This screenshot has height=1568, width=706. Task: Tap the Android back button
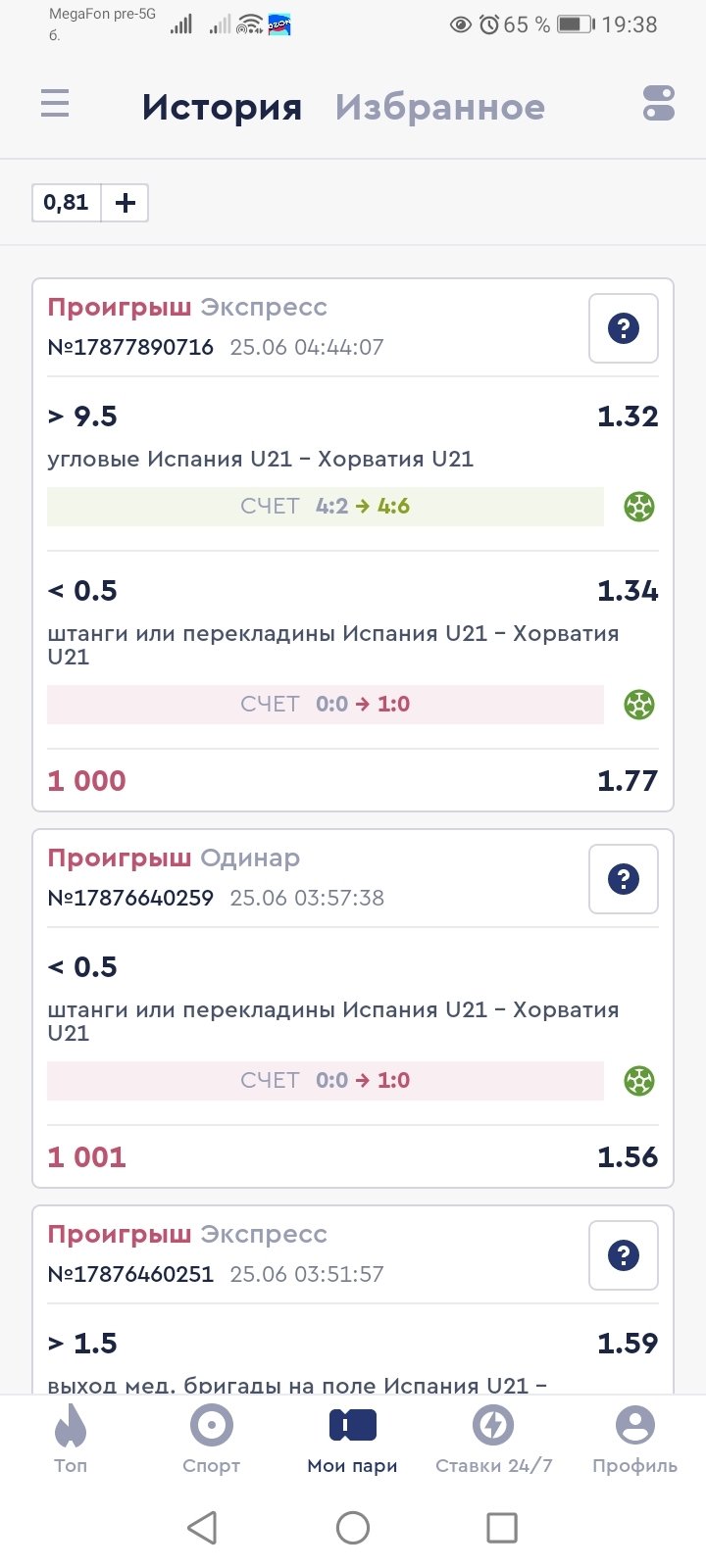point(202,1527)
